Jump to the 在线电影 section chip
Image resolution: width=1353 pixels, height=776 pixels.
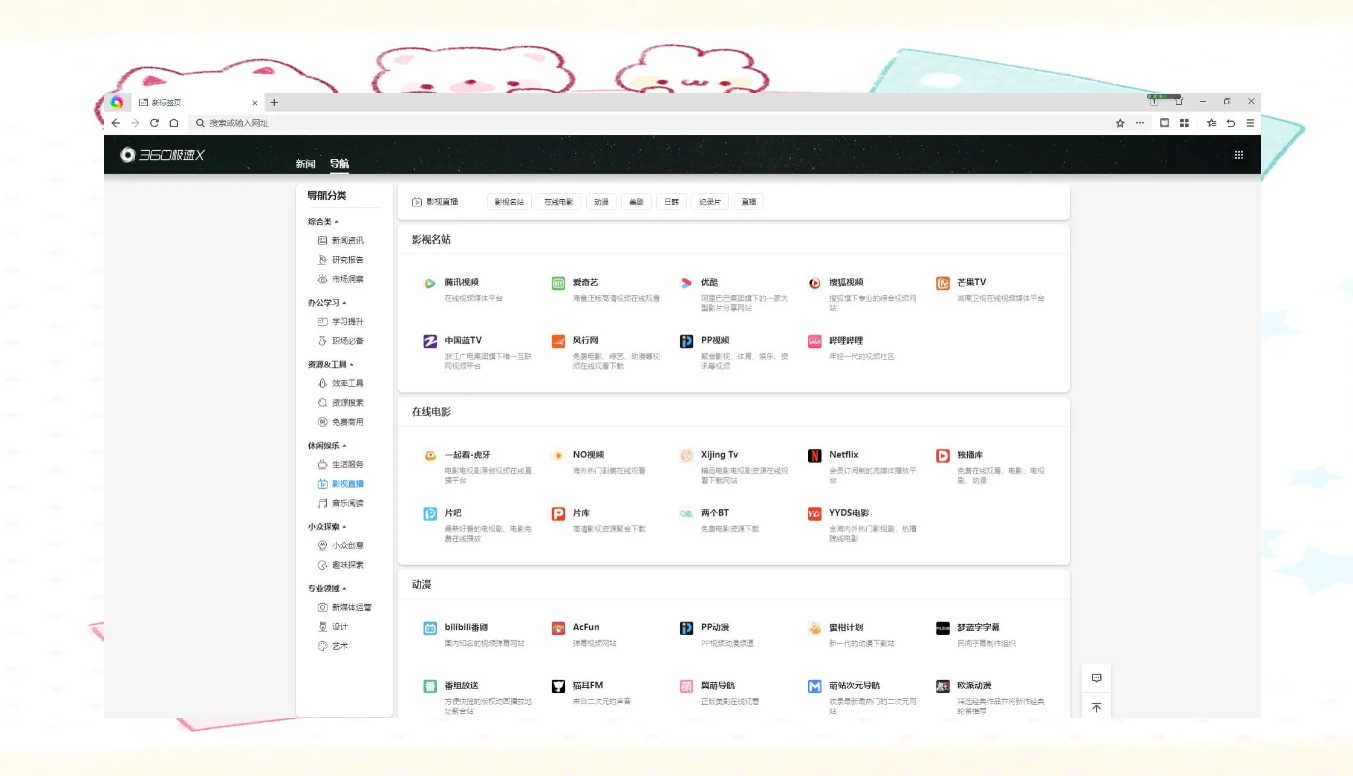coord(559,202)
